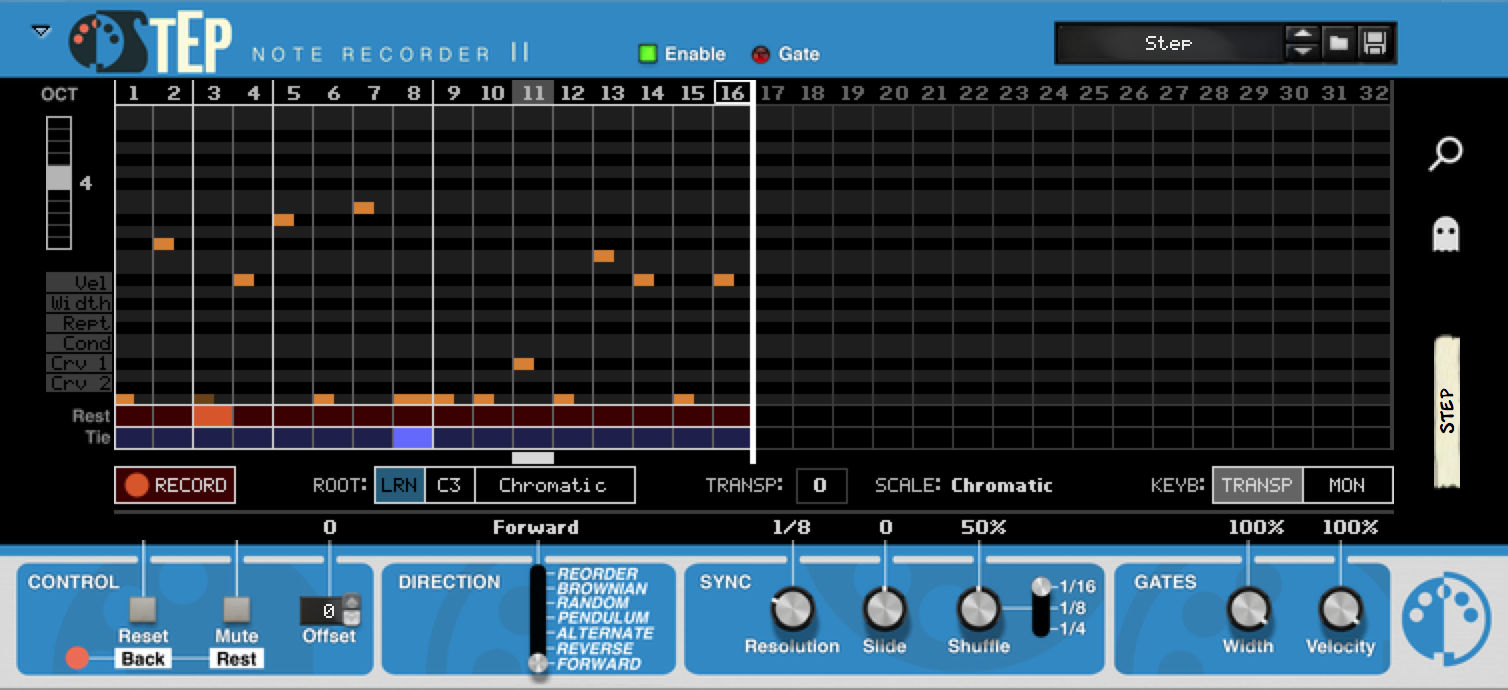The height and width of the screenshot is (690, 1508).
Task: Adjust the OCT octave slider
Action: (x=59, y=178)
